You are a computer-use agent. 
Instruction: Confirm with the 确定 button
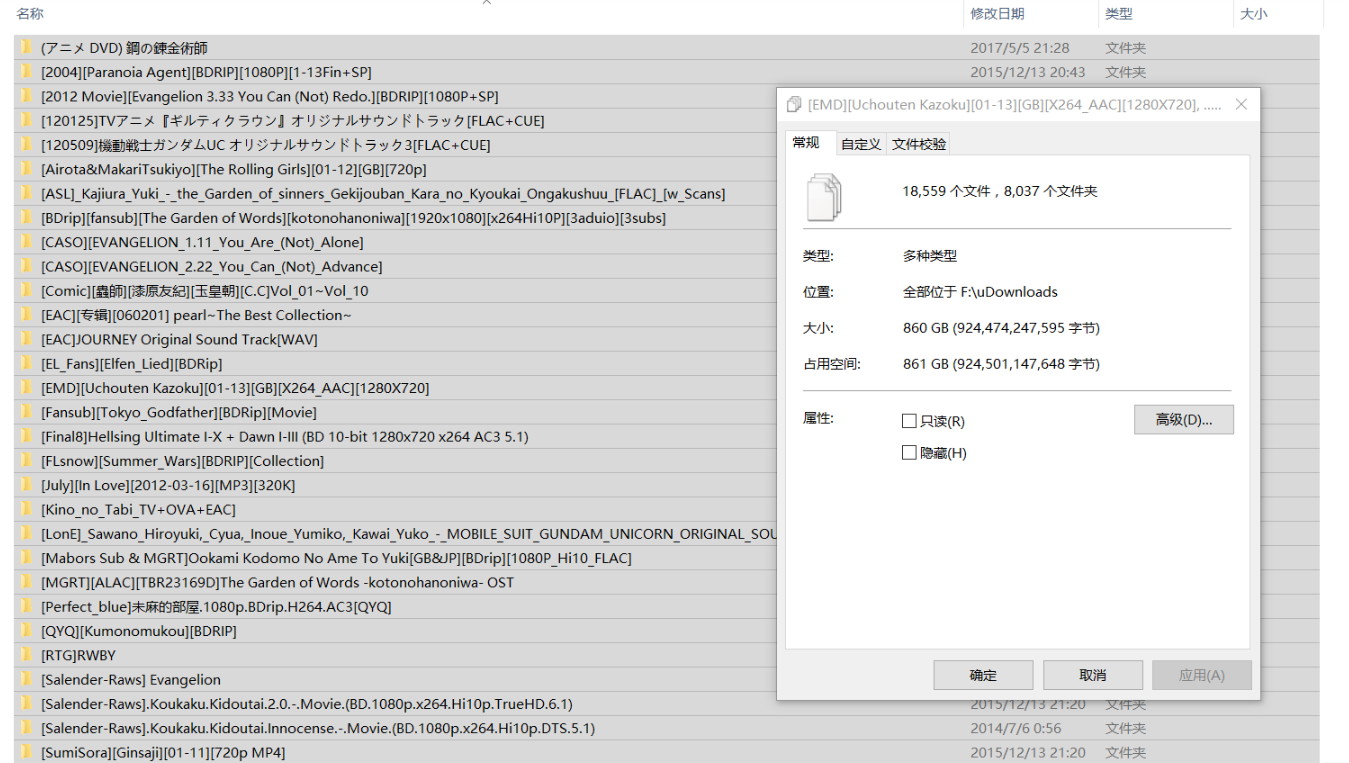pos(983,675)
